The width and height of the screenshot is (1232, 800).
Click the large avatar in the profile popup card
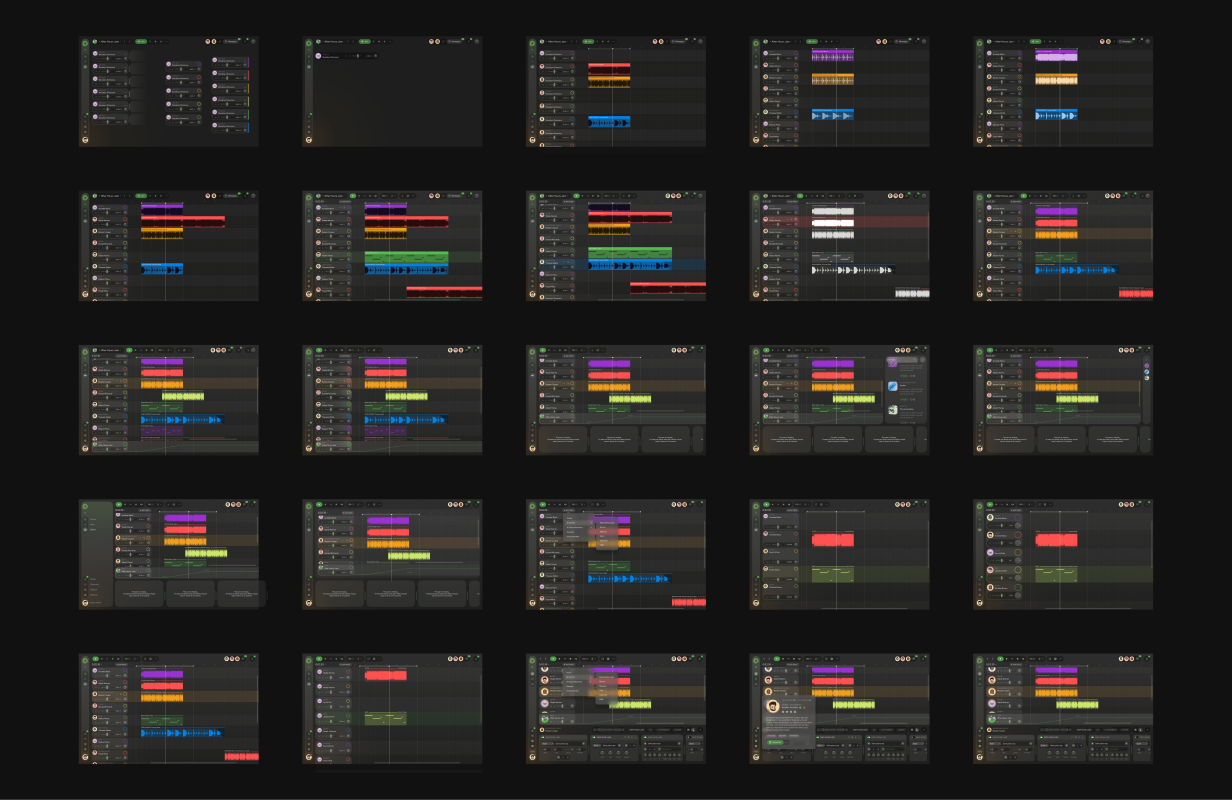773,707
